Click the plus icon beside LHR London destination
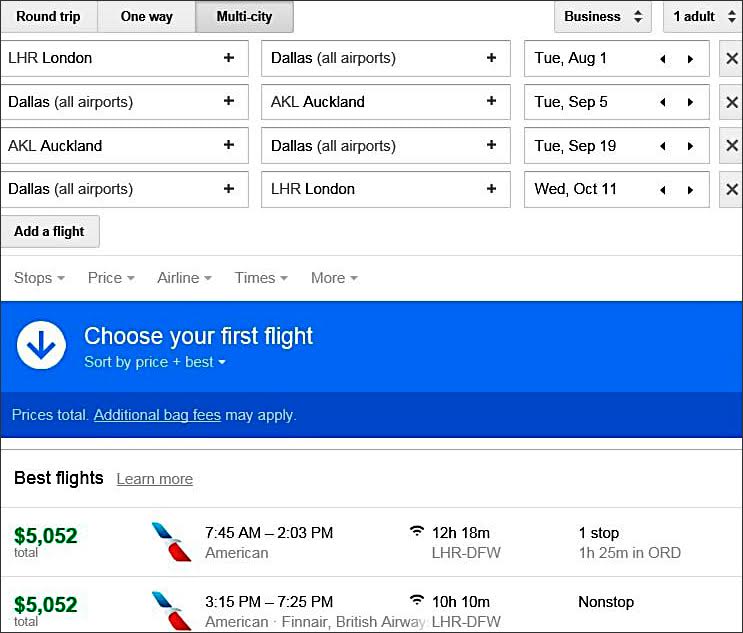 point(491,189)
